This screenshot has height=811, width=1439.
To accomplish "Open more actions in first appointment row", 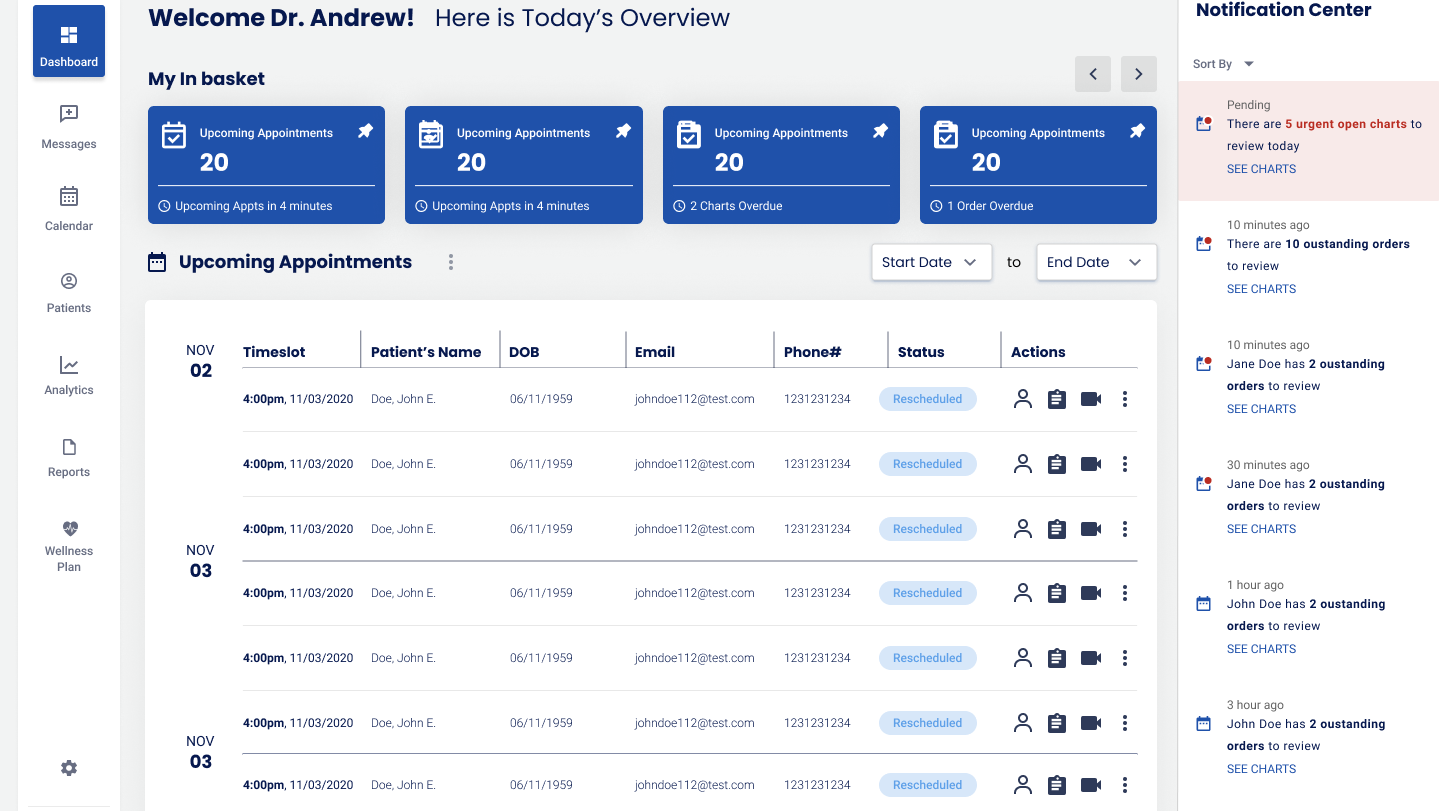I will [1125, 399].
